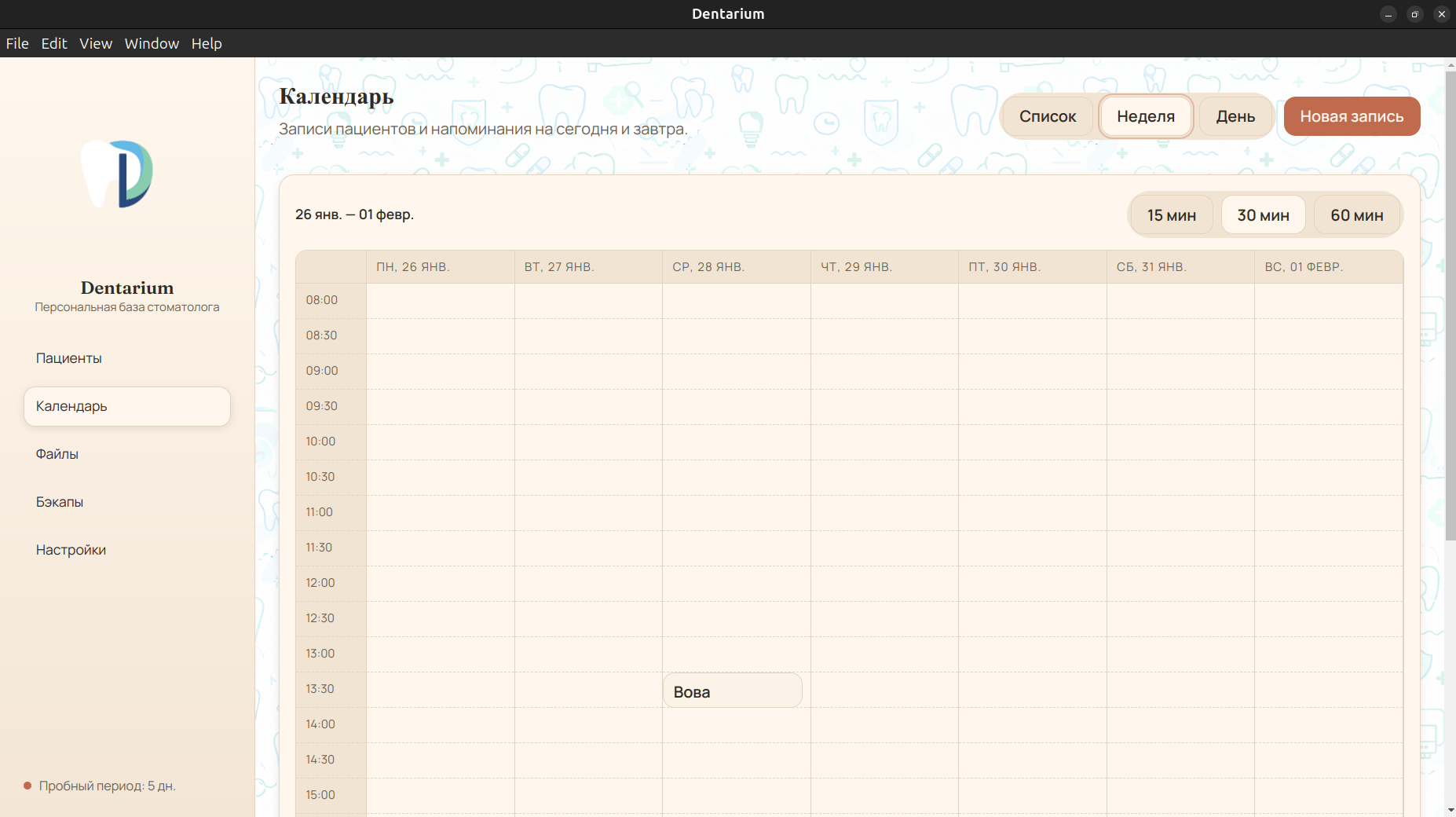
Task: Click the trial period status indicator
Action: coord(100,786)
